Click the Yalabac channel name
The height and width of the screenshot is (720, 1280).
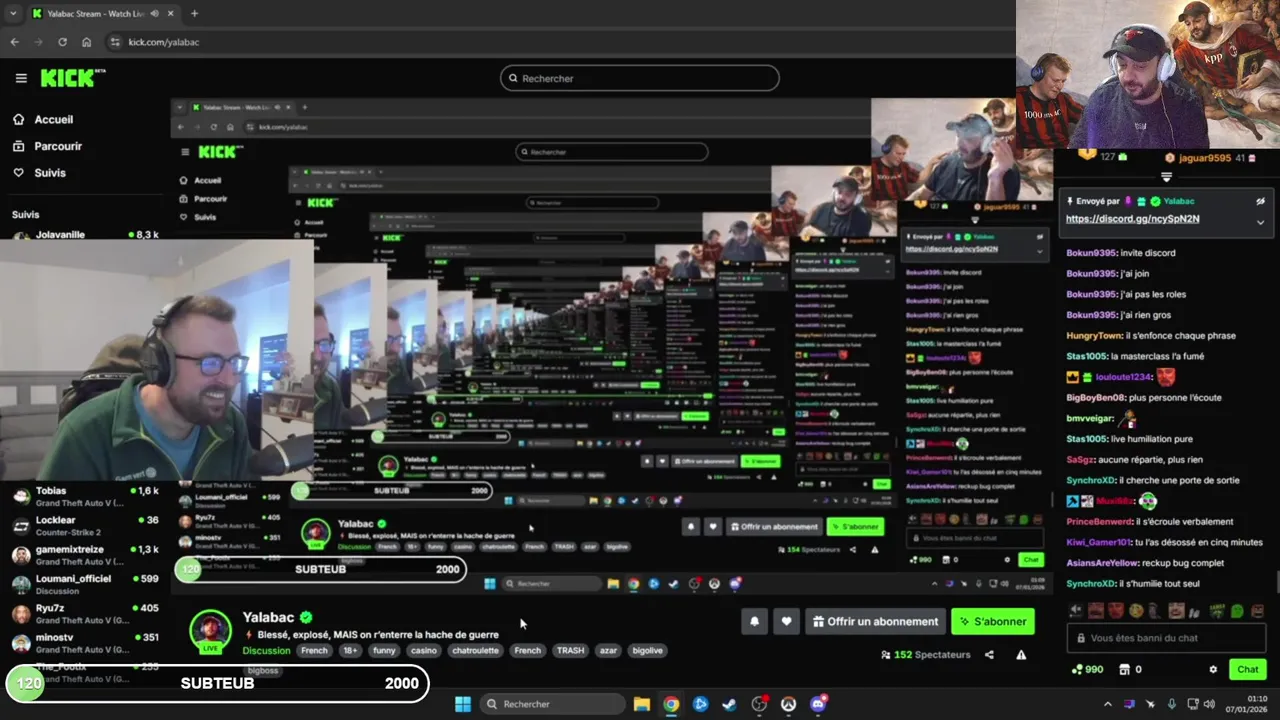[x=268, y=618]
